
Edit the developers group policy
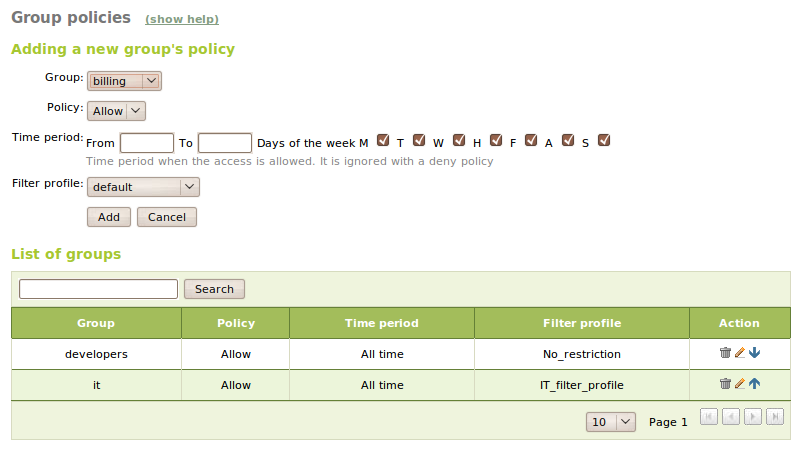(x=740, y=353)
